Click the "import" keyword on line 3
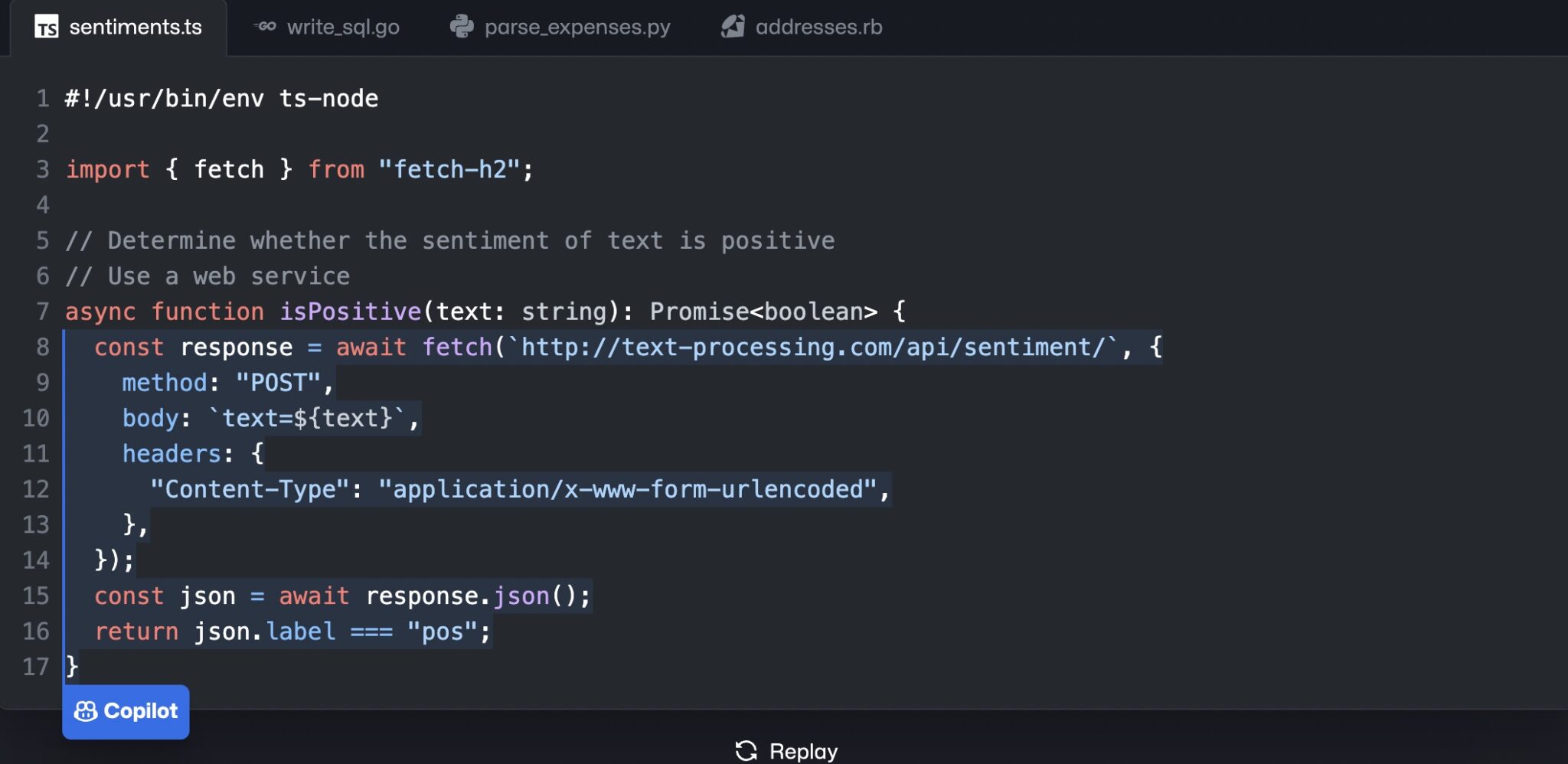 tap(107, 169)
